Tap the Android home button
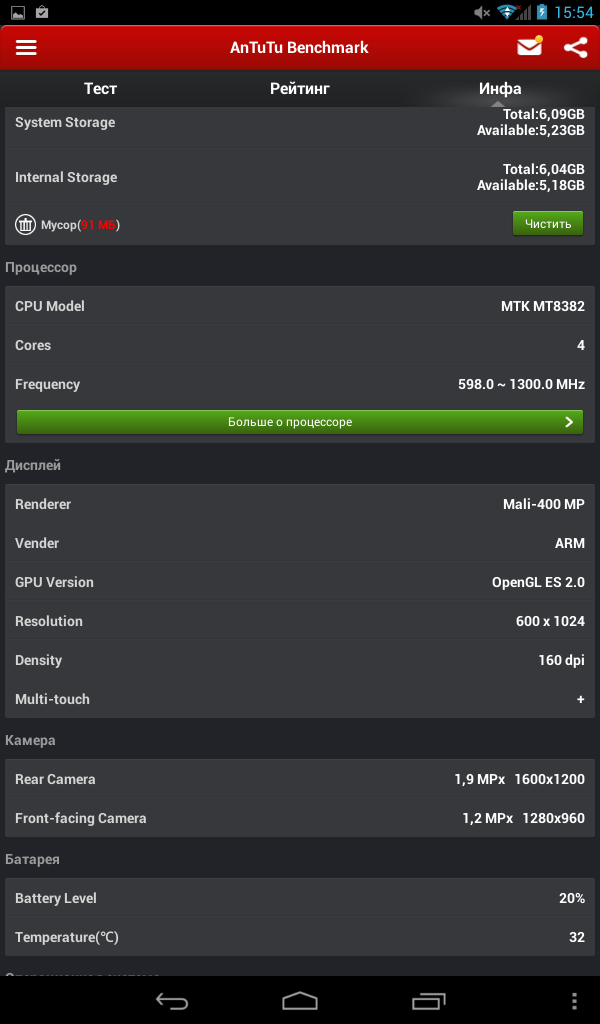 [x=300, y=1000]
